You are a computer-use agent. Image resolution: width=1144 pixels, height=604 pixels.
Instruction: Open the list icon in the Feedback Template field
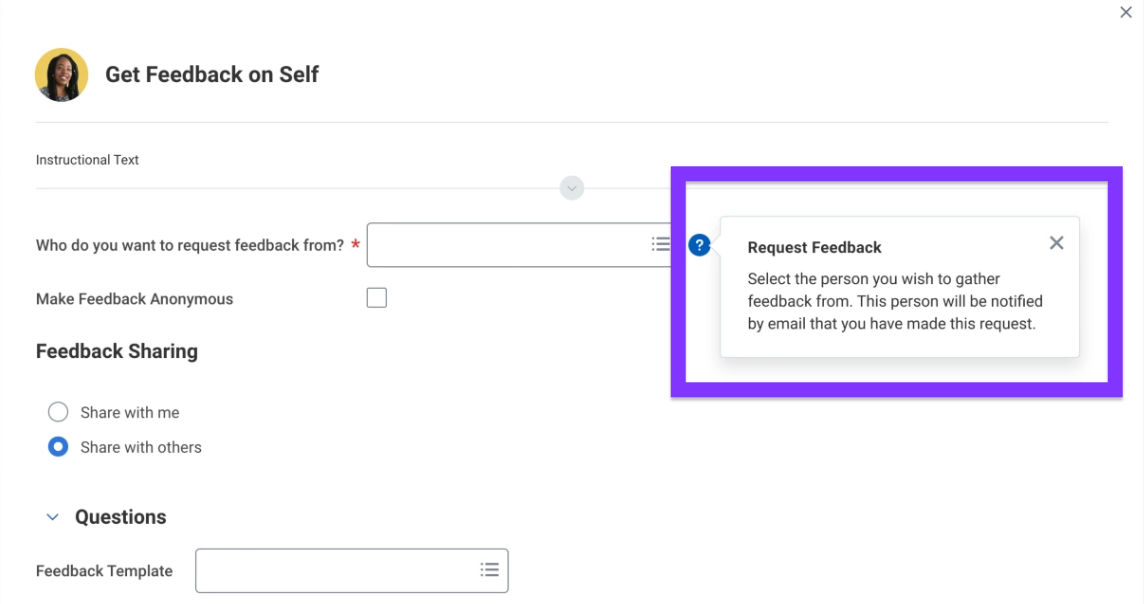click(489, 570)
